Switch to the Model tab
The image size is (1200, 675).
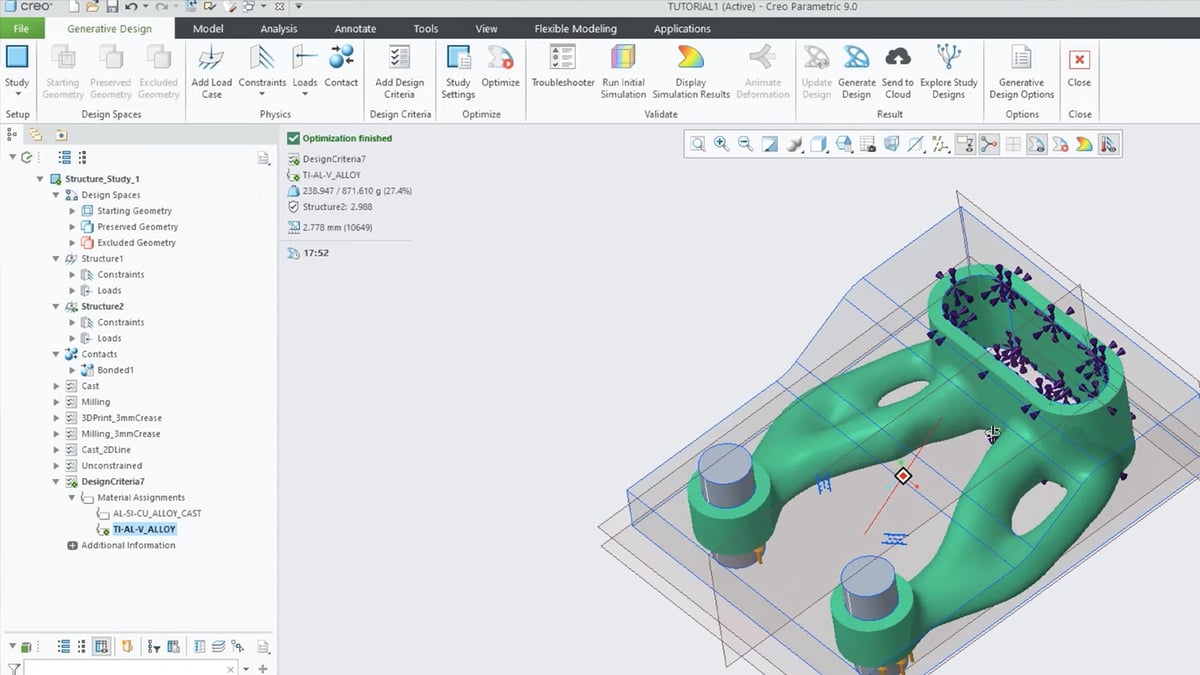[x=208, y=29]
